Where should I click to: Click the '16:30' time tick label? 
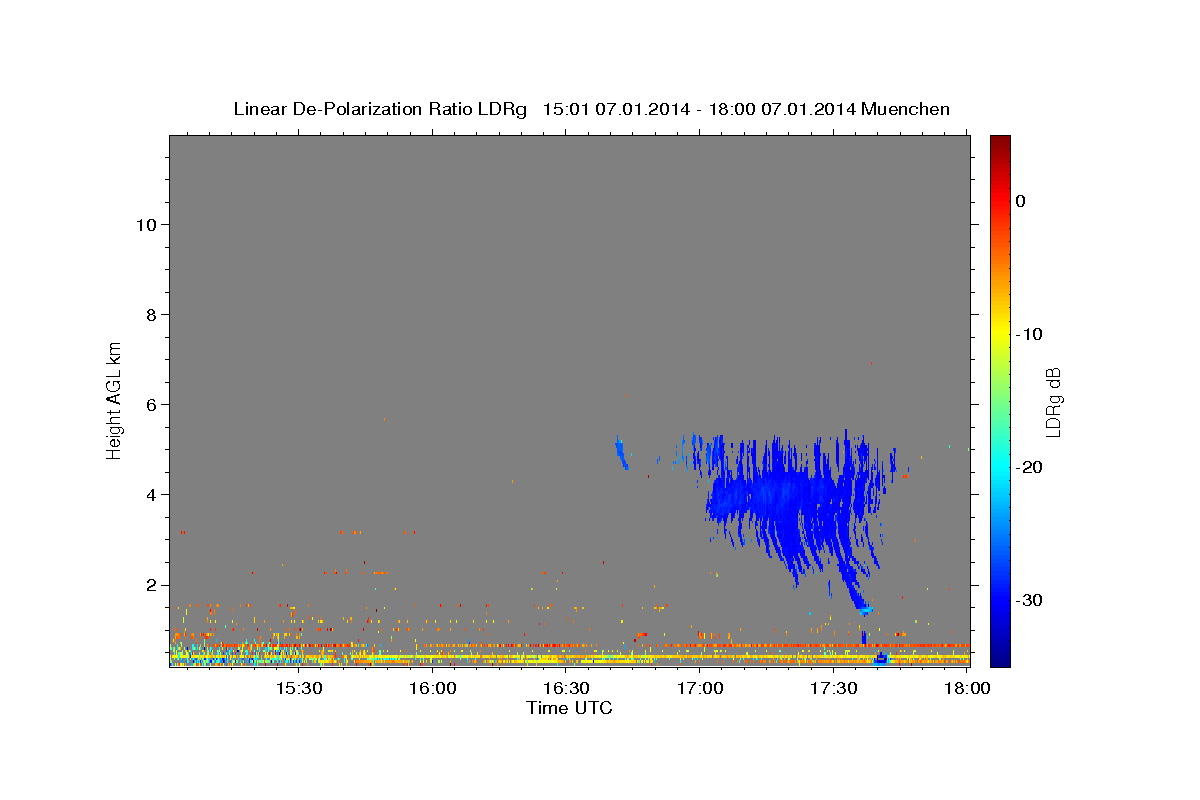click(x=566, y=689)
